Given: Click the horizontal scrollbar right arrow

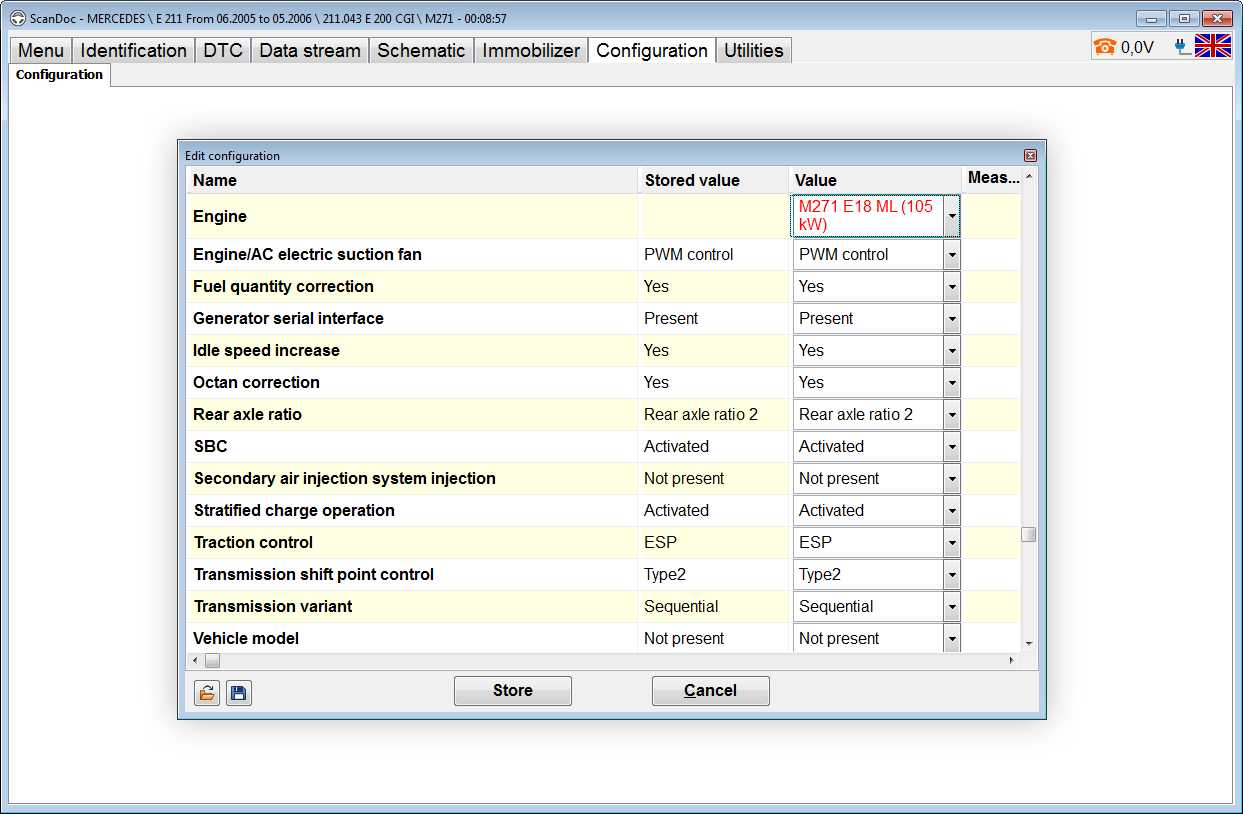Looking at the screenshot, I should pyautogui.click(x=1010, y=661).
